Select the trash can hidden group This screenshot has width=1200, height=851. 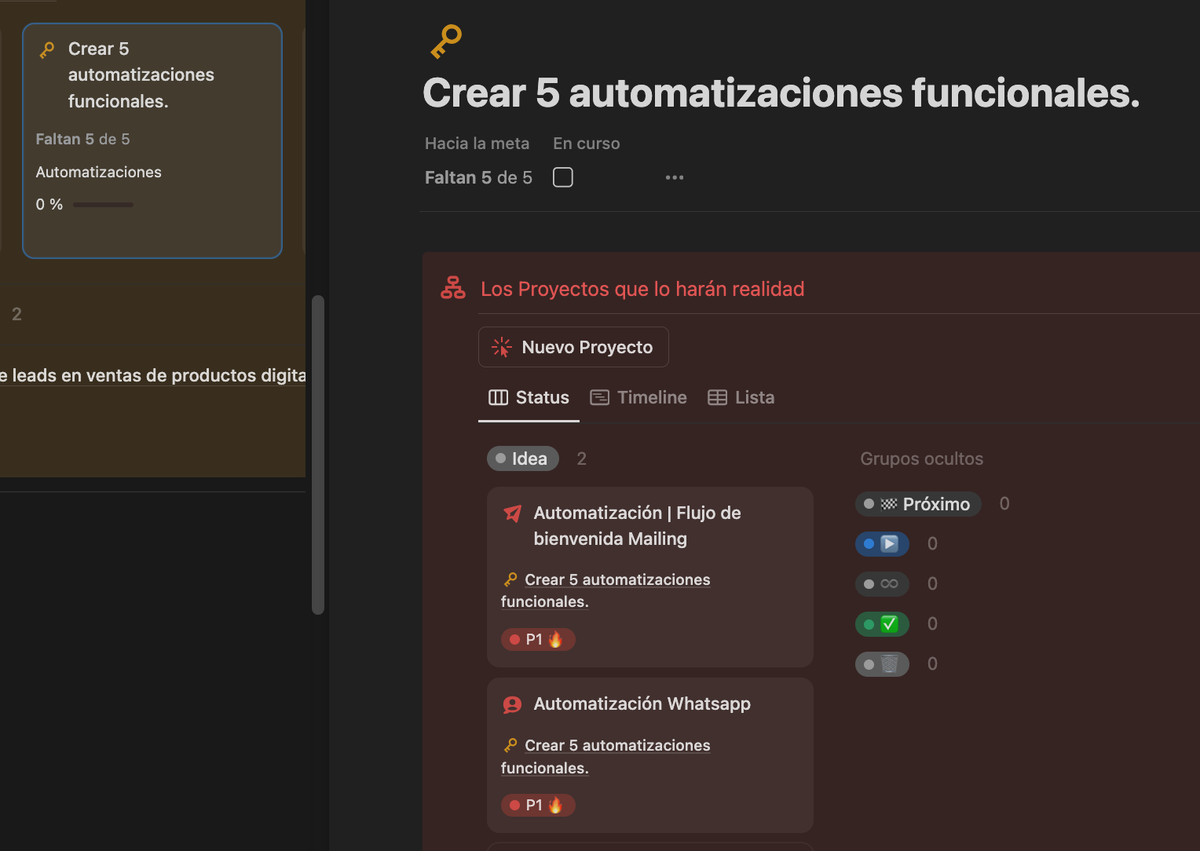point(882,664)
